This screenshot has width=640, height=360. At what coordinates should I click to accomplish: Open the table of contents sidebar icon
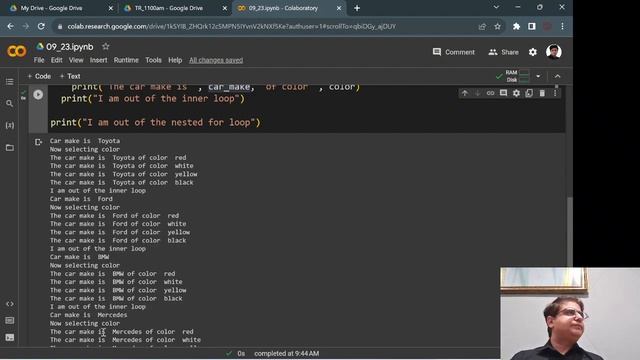click(9, 82)
